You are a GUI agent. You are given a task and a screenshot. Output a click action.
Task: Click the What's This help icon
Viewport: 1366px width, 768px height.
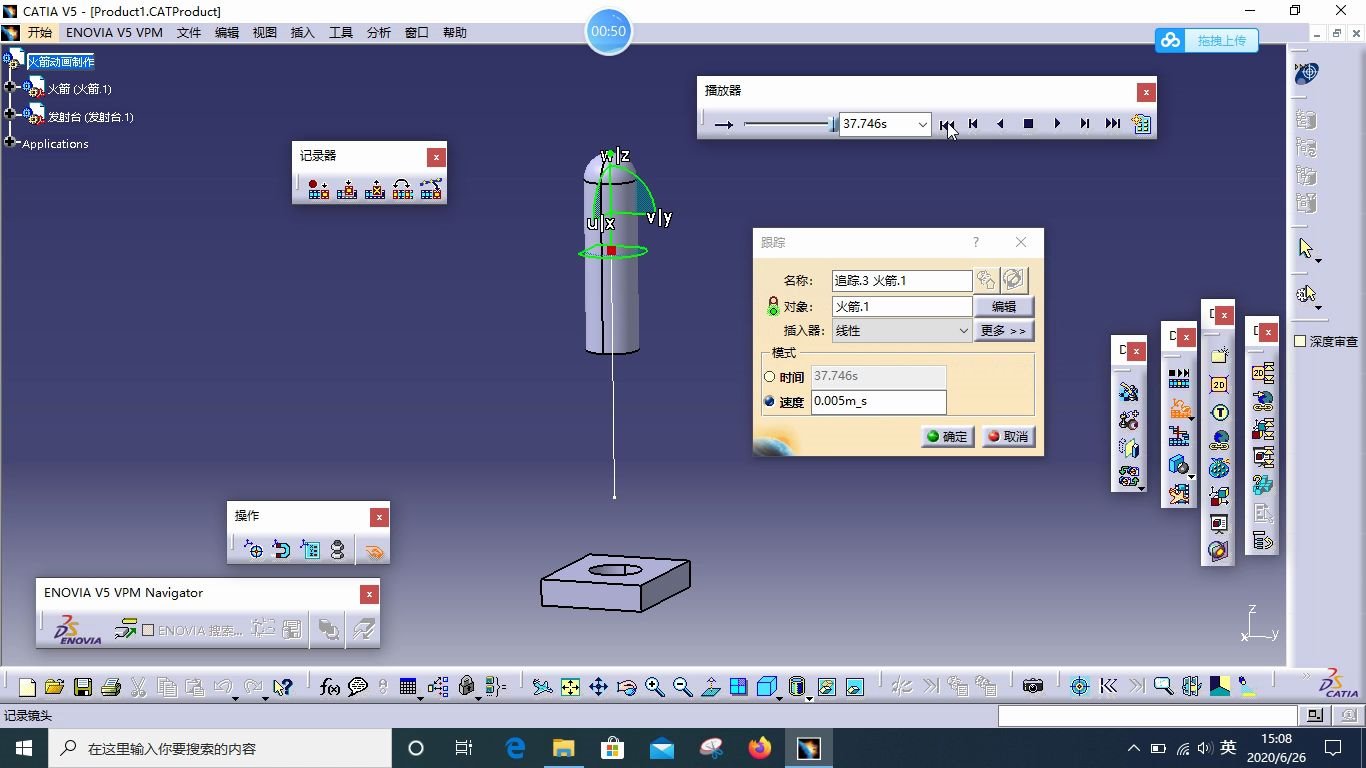[x=283, y=687]
